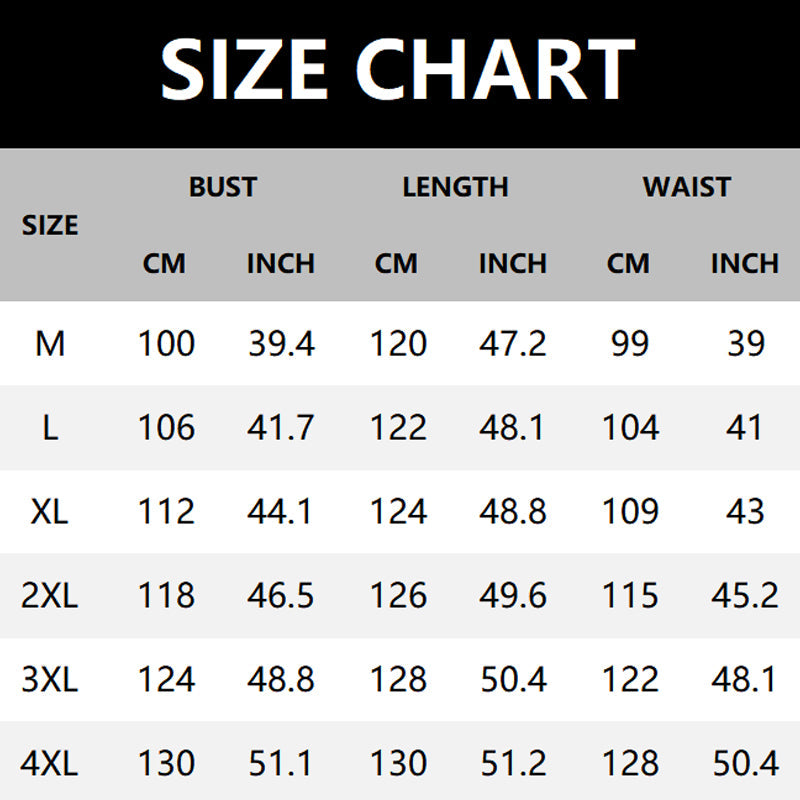Click the BUST column header
This screenshot has height=800, width=800.
[223, 187]
